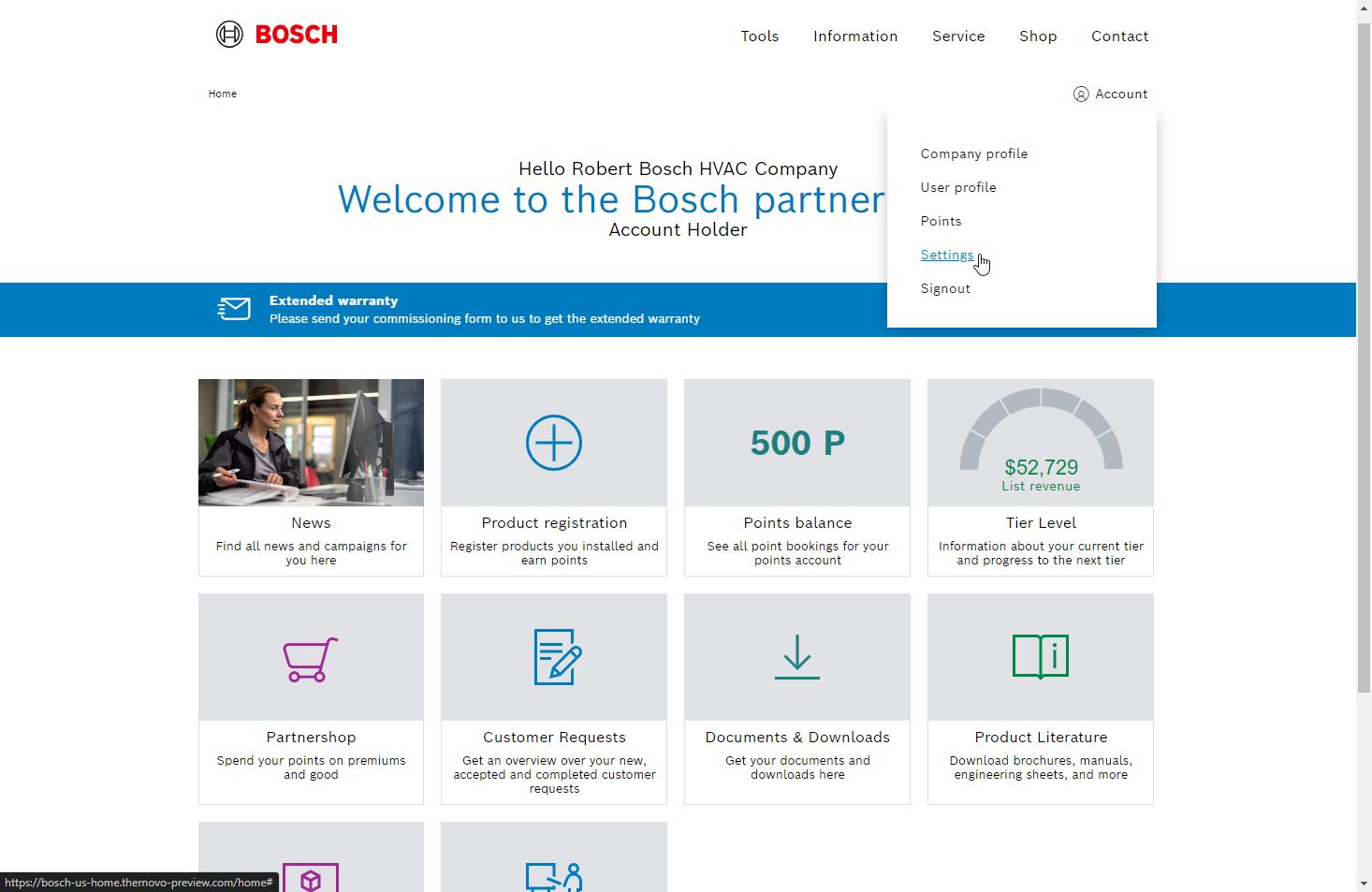Open the Service menu
This screenshot has width=1372, height=892.
[x=958, y=37]
